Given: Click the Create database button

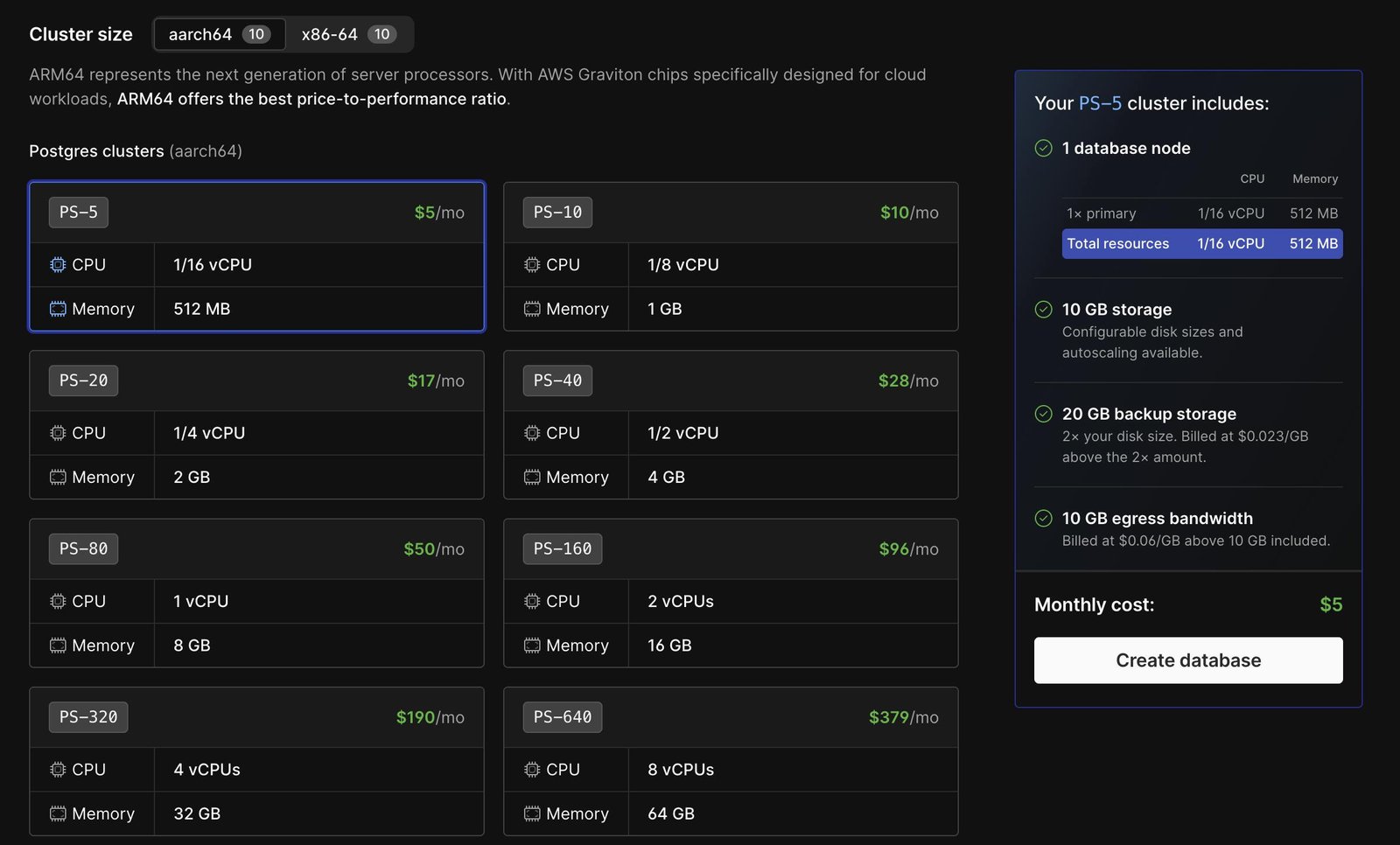Looking at the screenshot, I should click(1187, 660).
